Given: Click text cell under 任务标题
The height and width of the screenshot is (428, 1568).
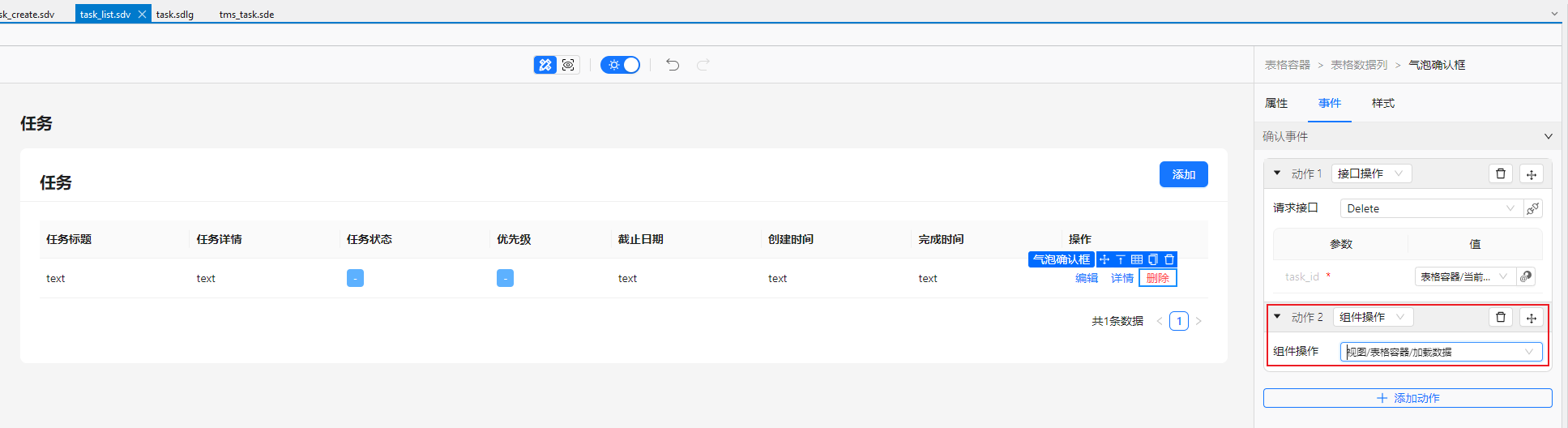Looking at the screenshot, I should 56,278.
